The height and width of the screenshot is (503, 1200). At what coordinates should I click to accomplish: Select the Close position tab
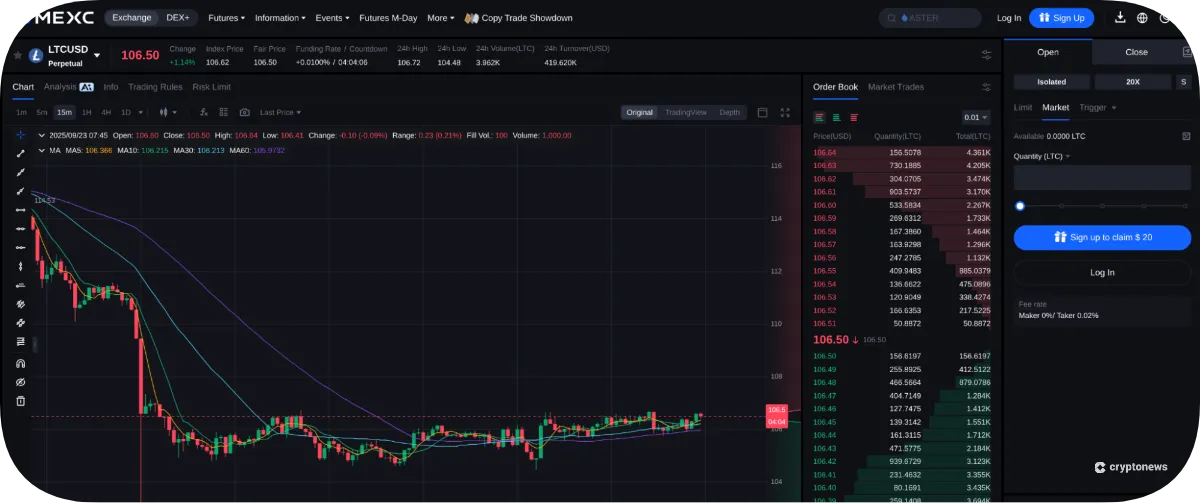(x=1137, y=52)
